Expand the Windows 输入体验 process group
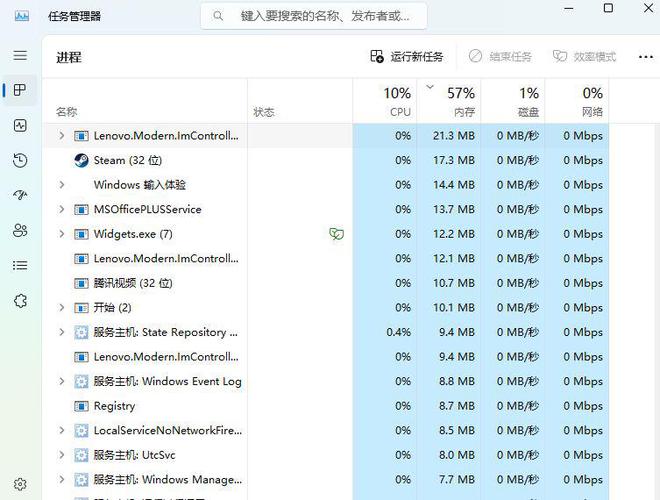The width and height of the screenshot is (660, 500). pyautogui.click(x=61, y=185)
